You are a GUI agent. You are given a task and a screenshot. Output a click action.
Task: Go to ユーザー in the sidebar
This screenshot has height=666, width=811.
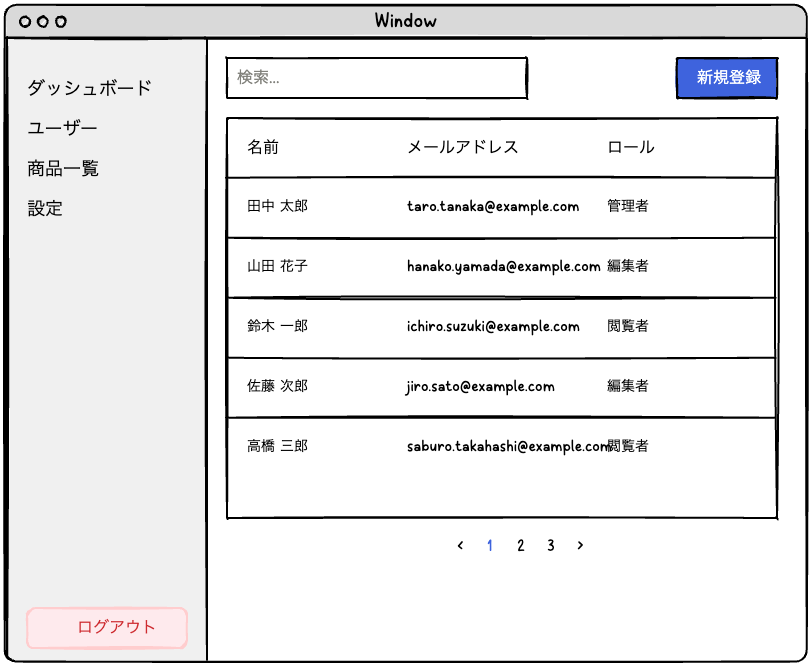coord(62,128)
